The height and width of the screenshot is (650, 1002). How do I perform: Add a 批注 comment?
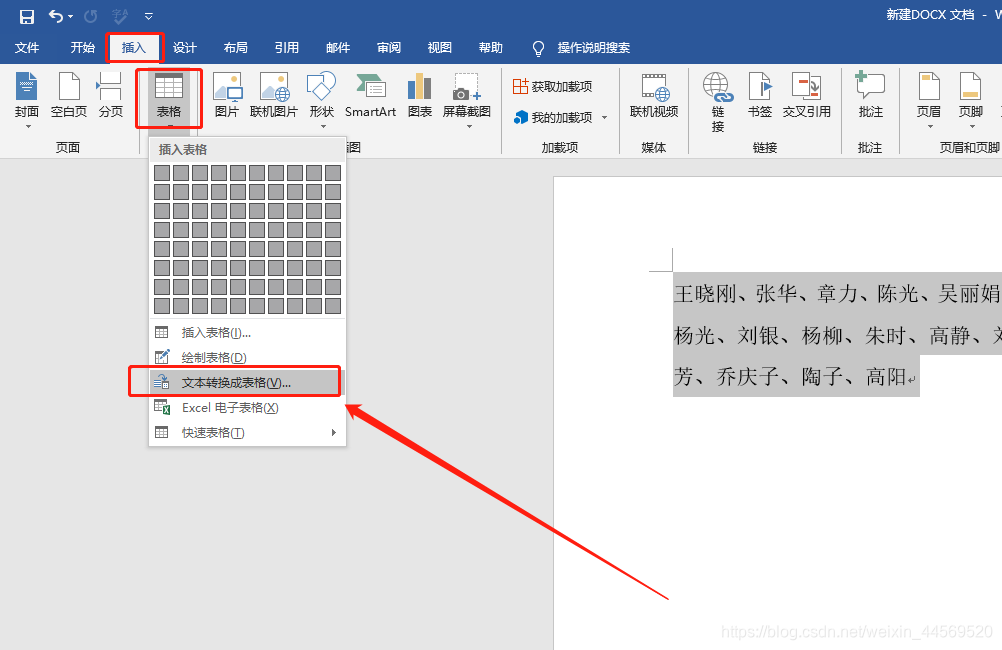pyautogui.click(x=870, y=96)
